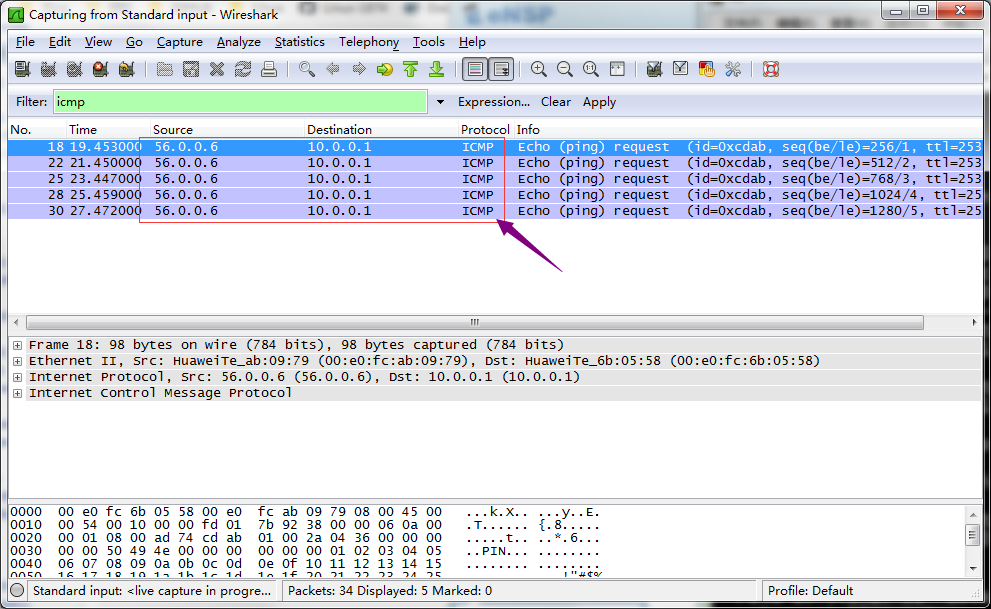Click packet list horizontal scrollbar thumb
The image size is (991, 609).
point(475,322)
